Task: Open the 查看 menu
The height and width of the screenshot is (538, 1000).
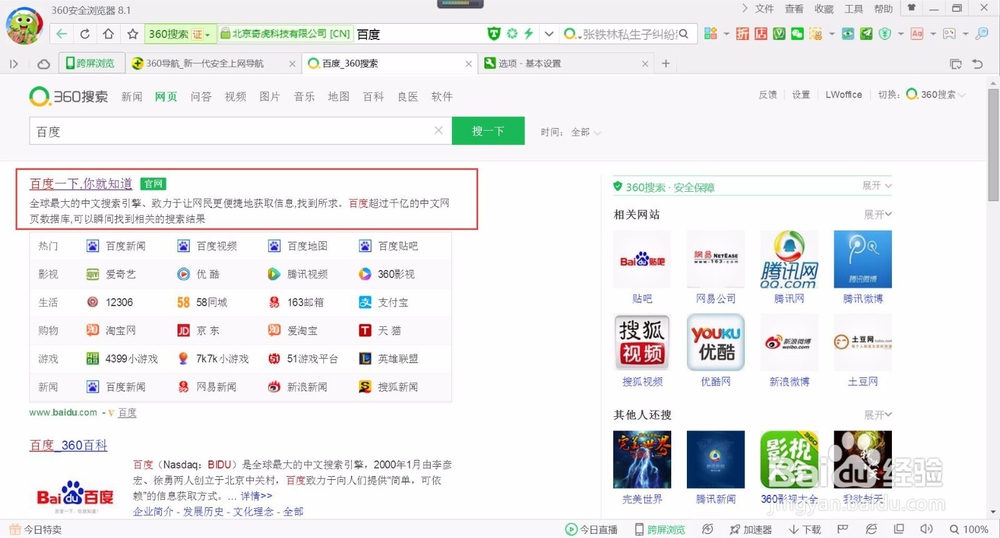Action: 794,9
